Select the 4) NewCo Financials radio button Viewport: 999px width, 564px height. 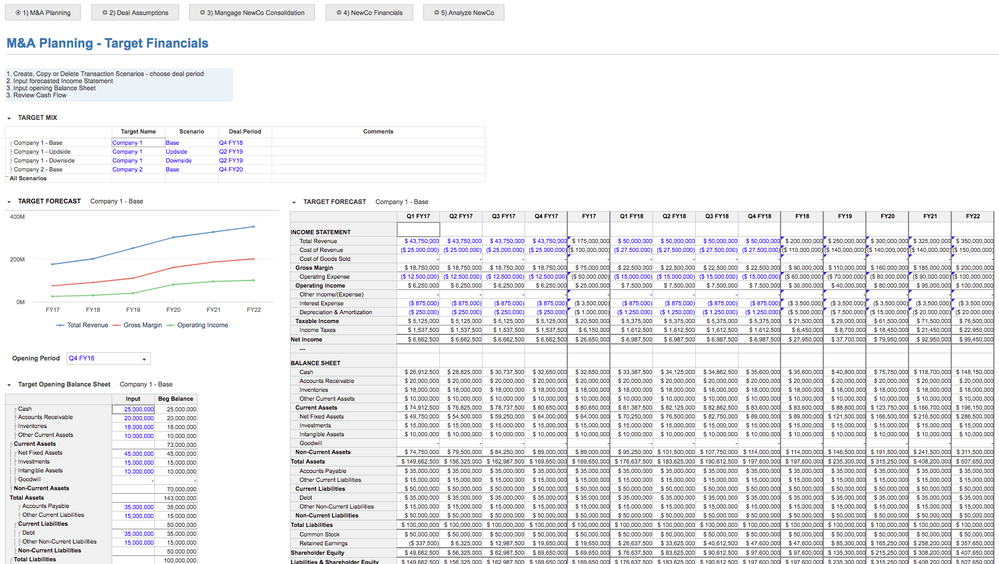click(371, 13)
